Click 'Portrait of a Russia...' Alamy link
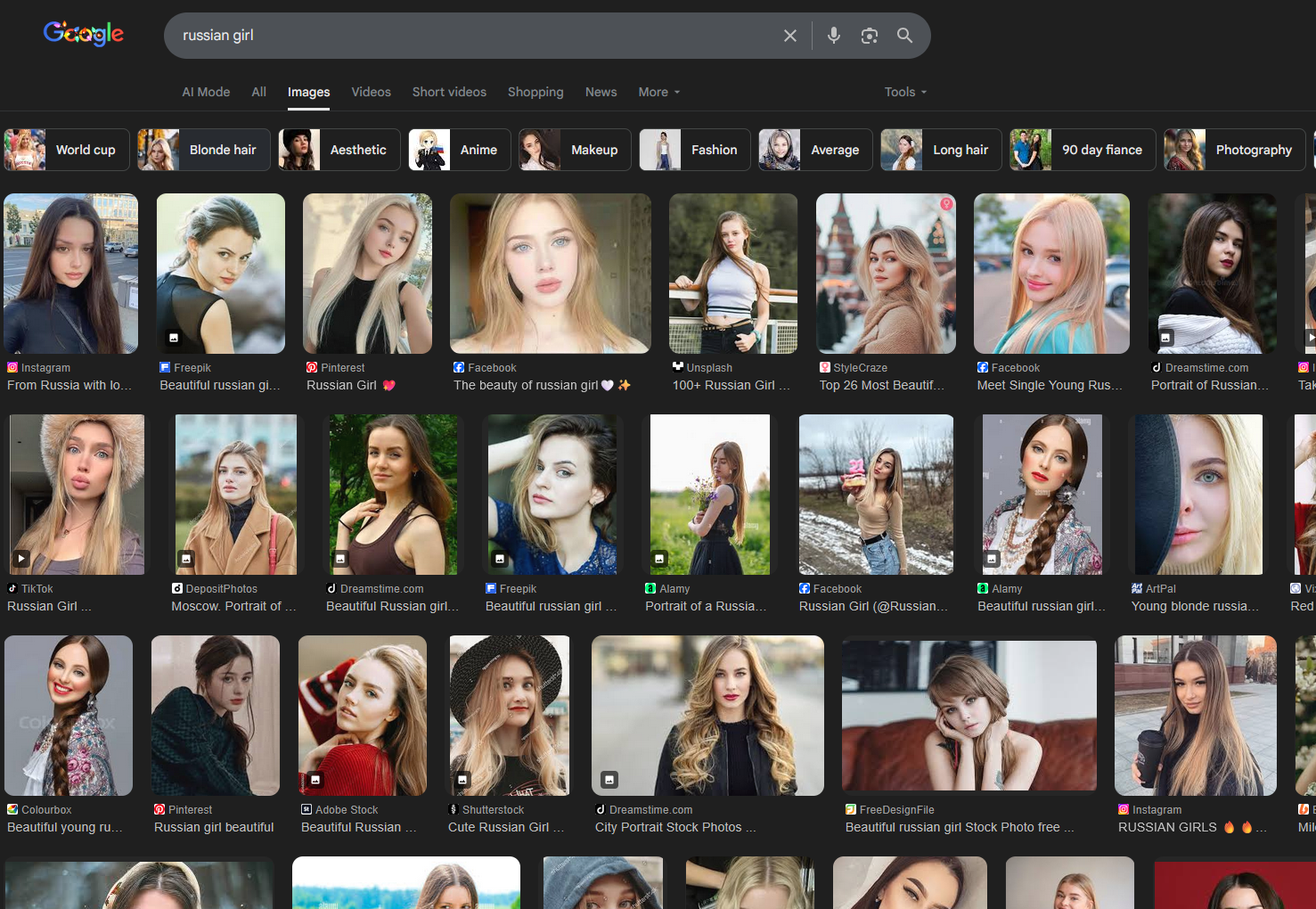1316x909 pixels. point(706,606)
